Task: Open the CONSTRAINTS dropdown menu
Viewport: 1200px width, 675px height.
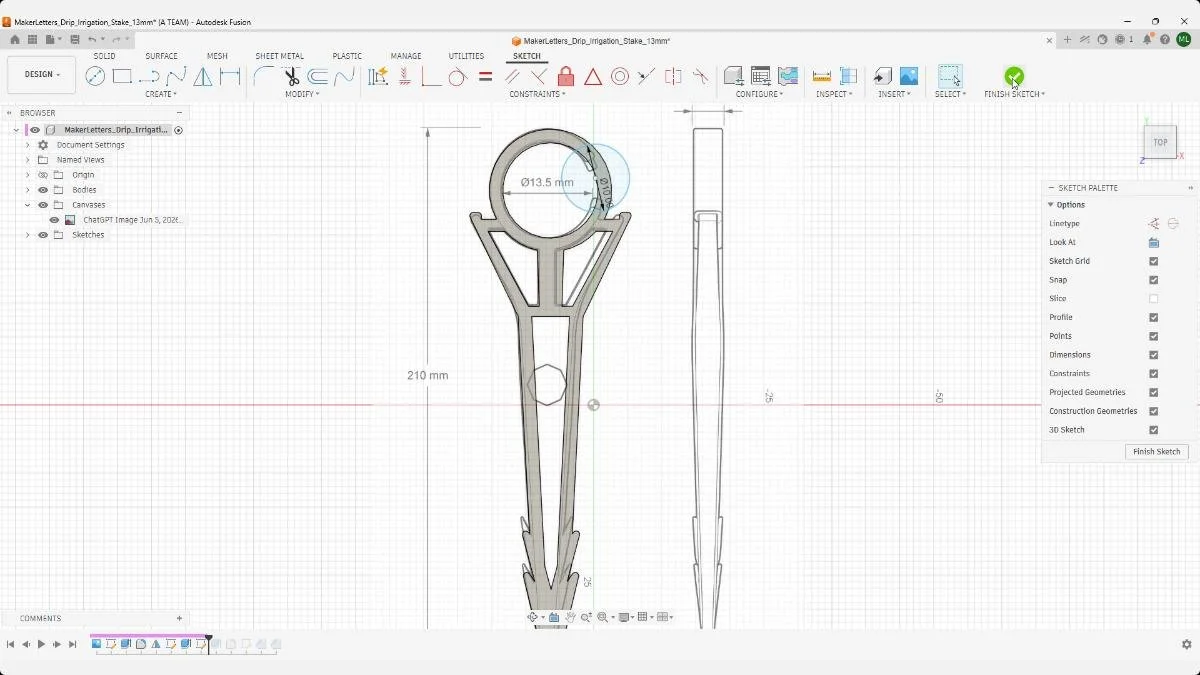Action: point(537,94)
